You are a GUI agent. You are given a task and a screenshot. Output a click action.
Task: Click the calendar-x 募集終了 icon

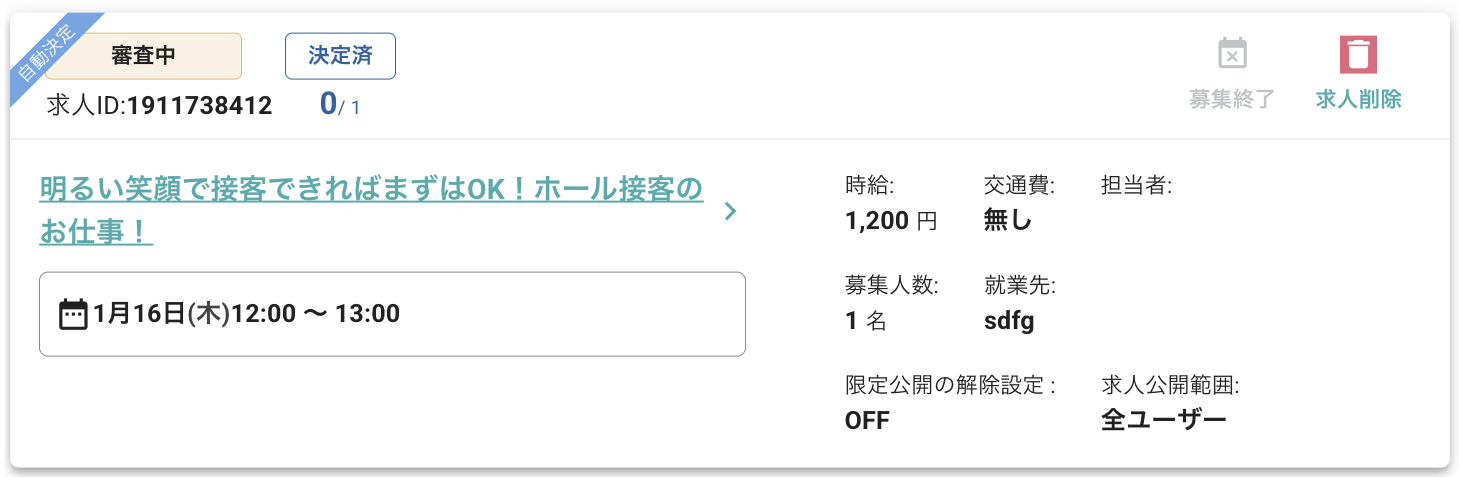tap(1232, 54)
